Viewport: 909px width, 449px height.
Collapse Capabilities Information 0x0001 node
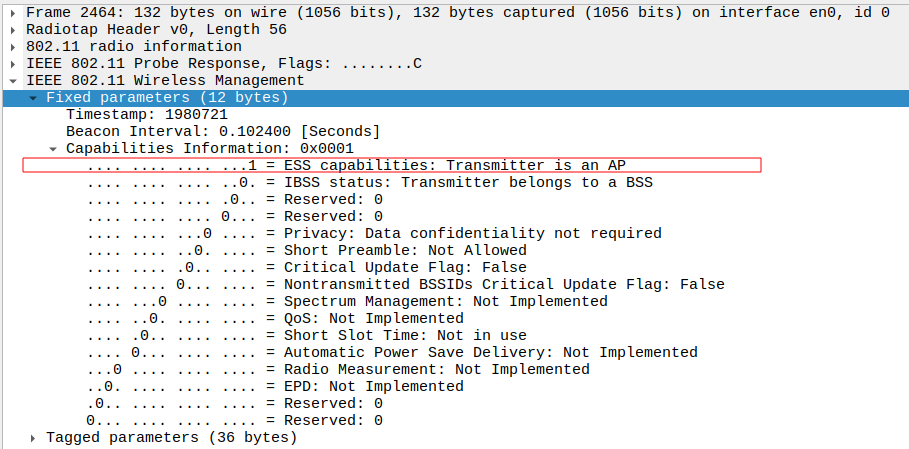pyautogui.click(x=53, y=149)
